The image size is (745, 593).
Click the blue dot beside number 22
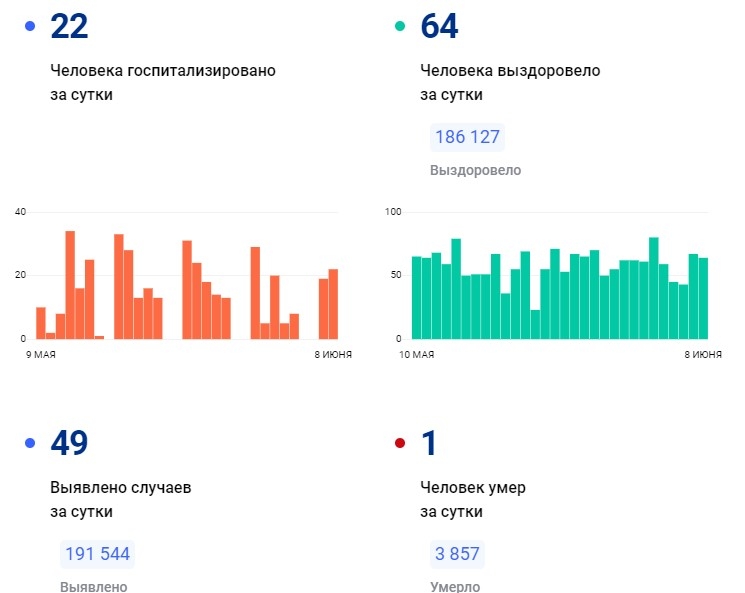coord(30,26)
